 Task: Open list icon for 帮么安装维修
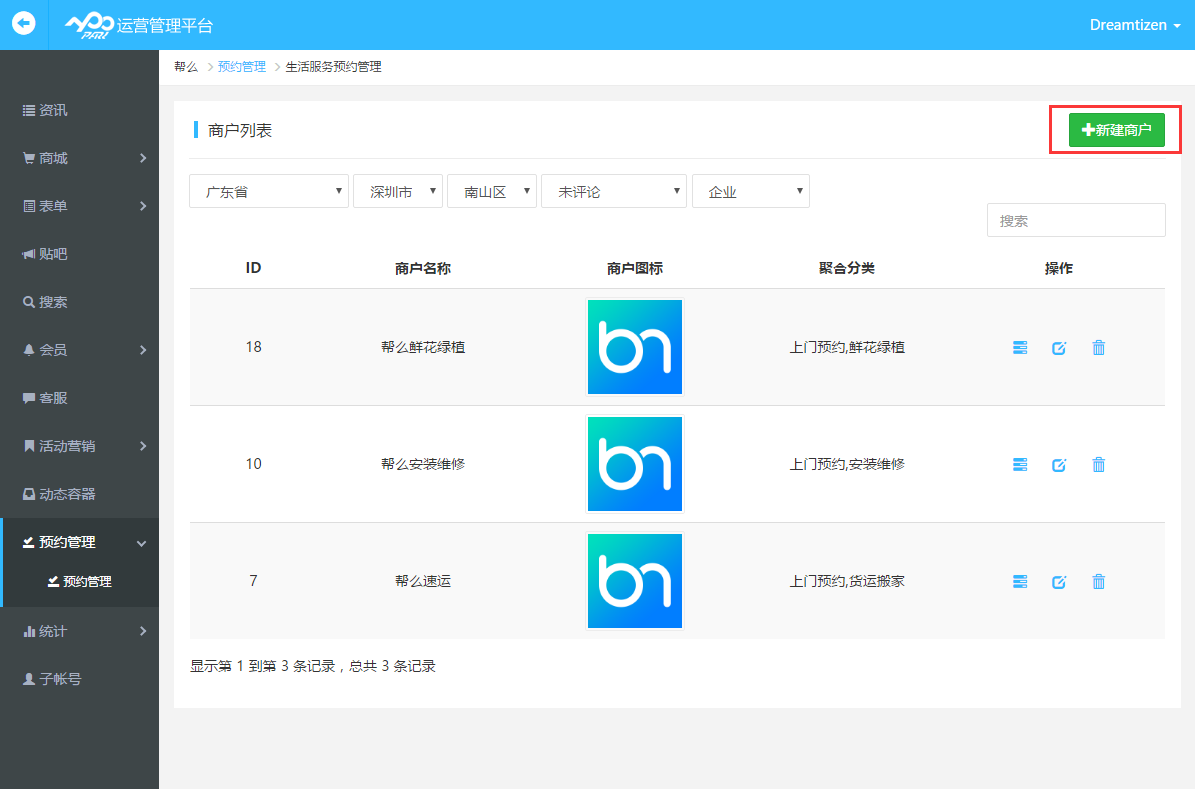(x=1020, y=464)
